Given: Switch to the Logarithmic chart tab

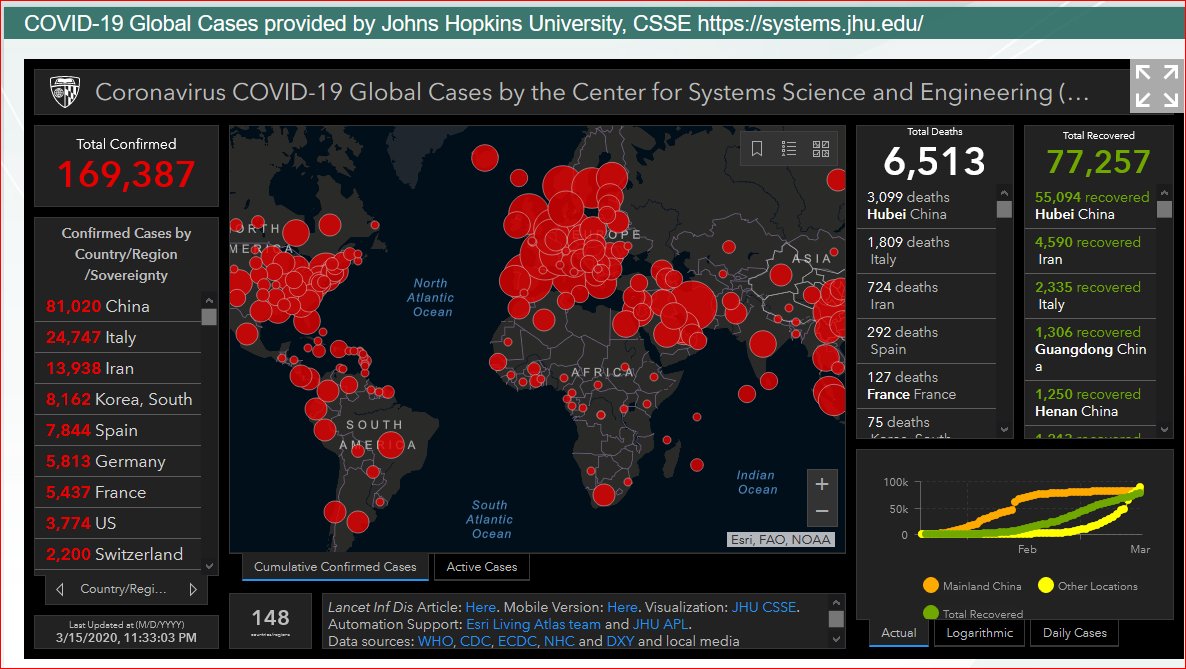Looking at the screenshot, I should click(980, 633).
